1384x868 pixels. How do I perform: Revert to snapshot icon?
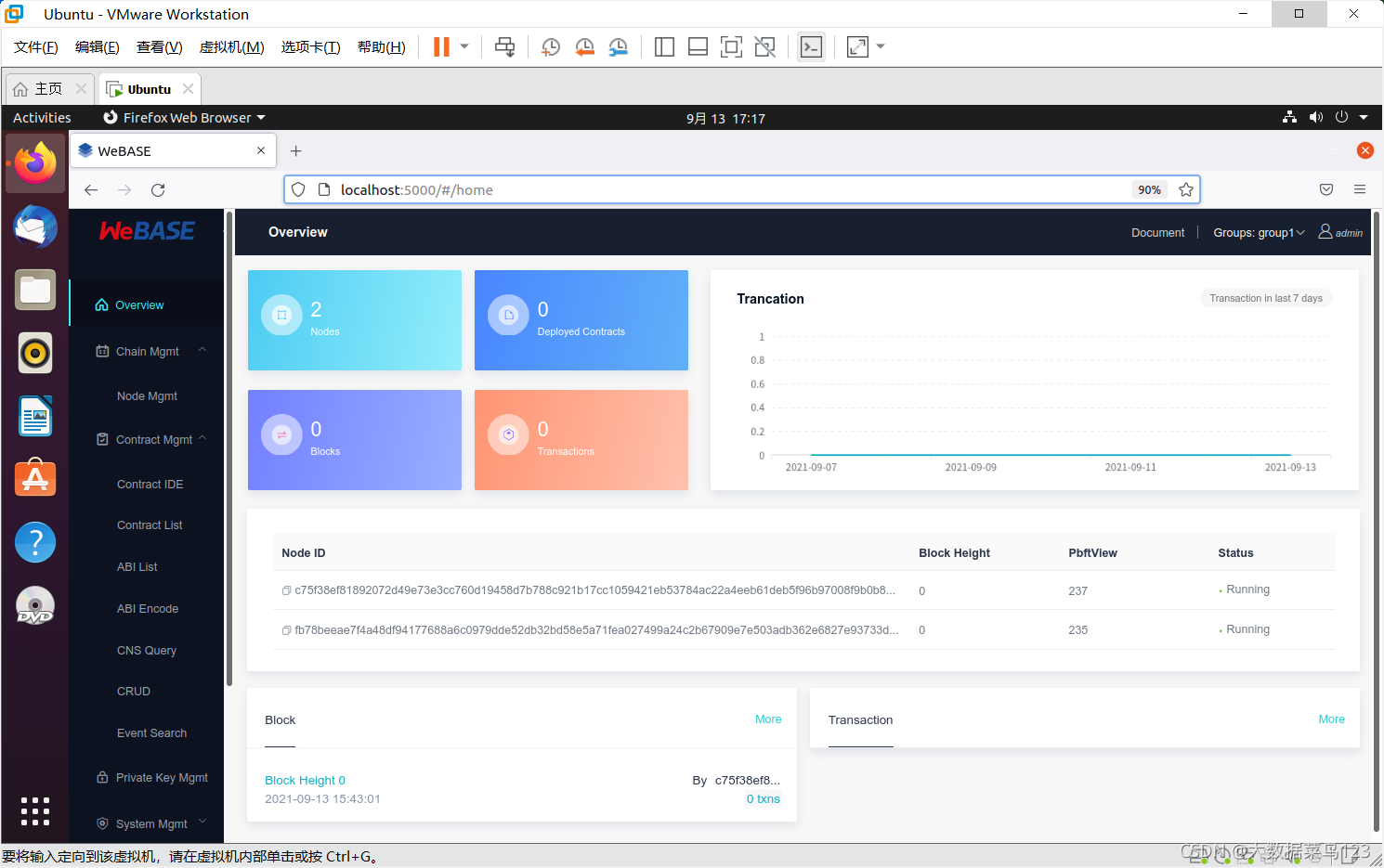584,46
